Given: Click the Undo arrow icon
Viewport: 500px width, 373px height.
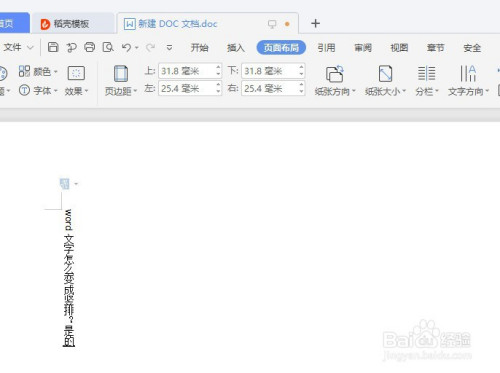Looking at the screenshot, I should (126, 47).
